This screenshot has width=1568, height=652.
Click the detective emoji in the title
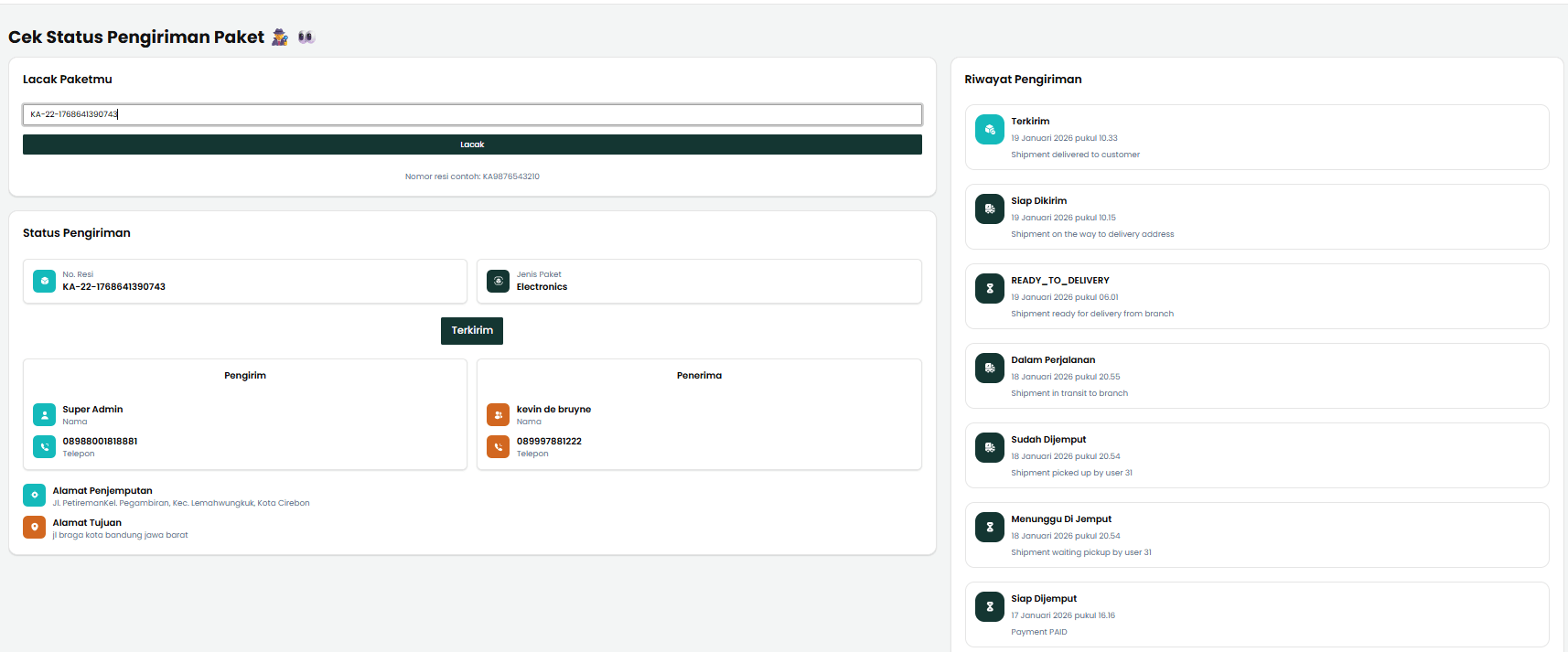tap(280, 37)
